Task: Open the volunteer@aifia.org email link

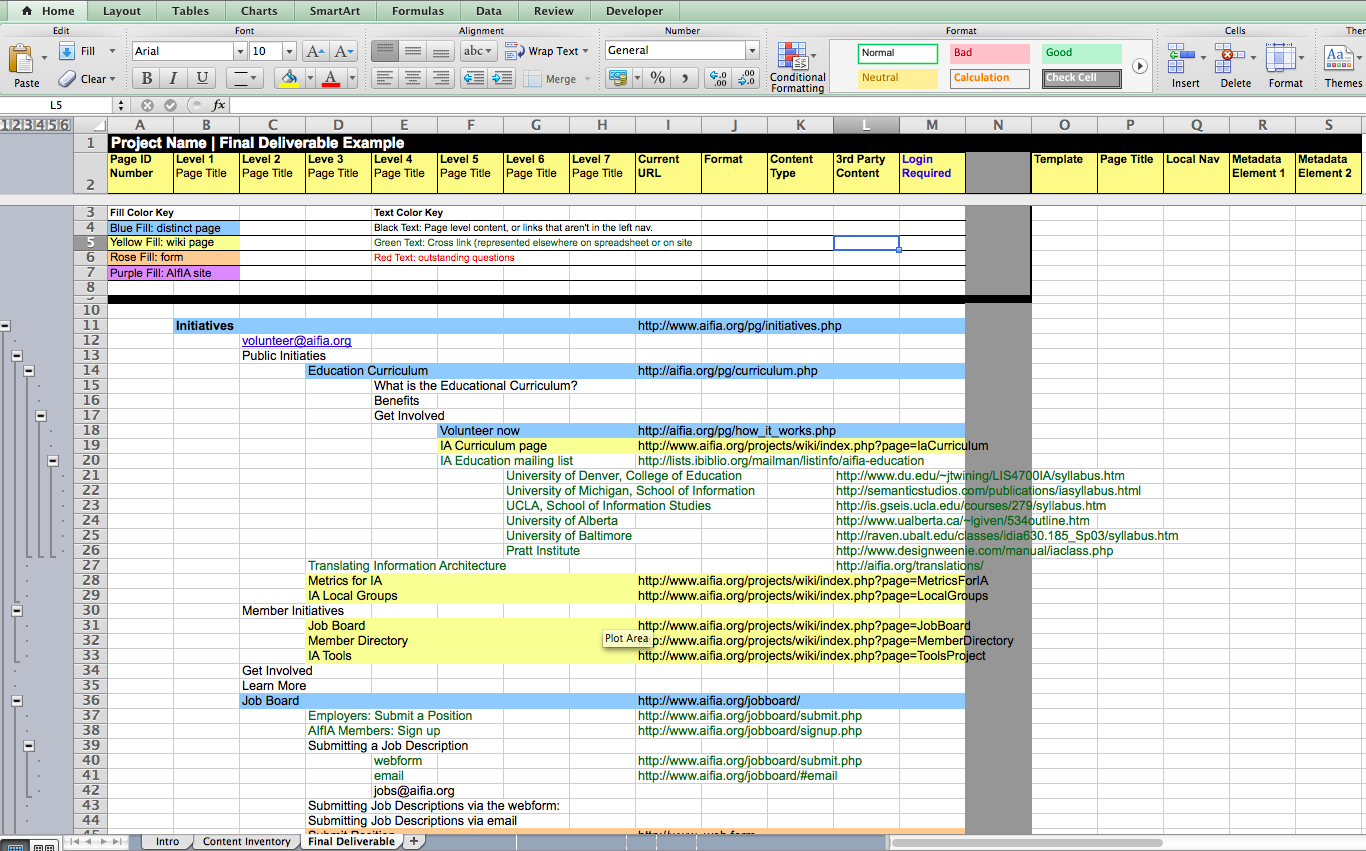Action: click(x=297, y=341)
